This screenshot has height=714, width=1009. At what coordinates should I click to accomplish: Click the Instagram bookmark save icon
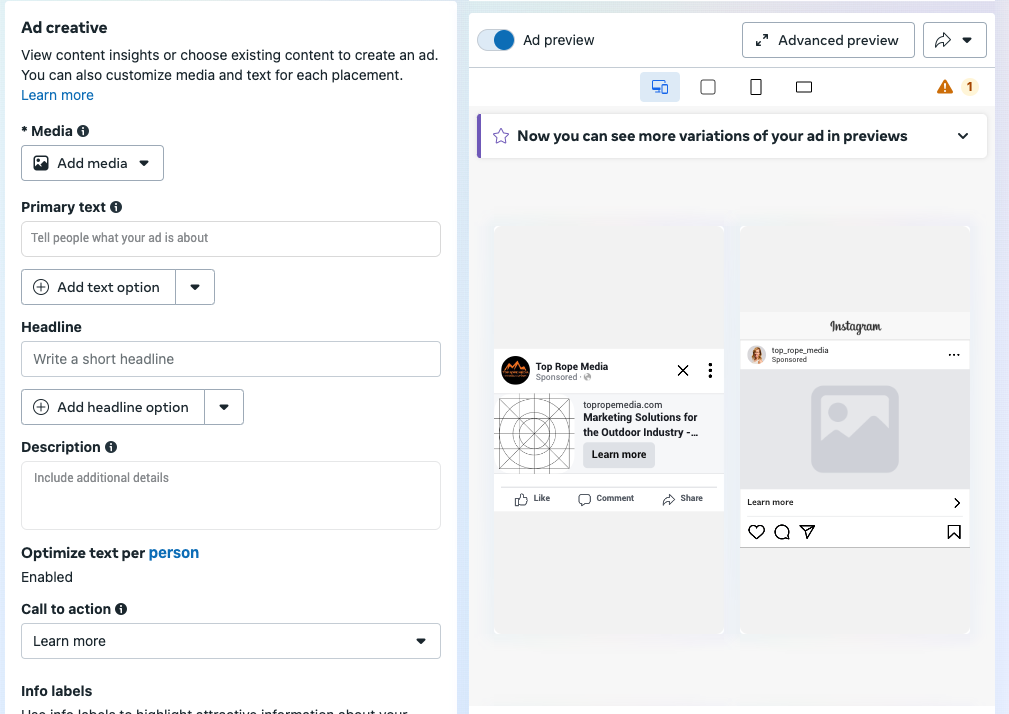(954, 532)
